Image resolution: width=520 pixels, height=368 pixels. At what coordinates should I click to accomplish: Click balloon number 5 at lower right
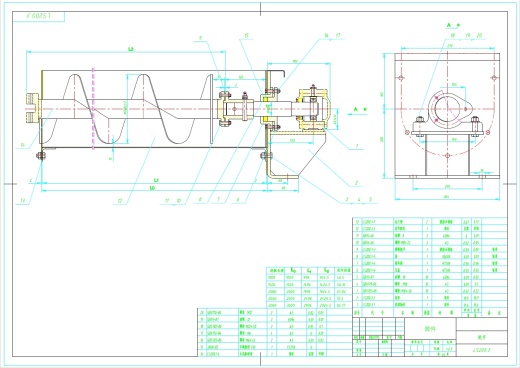point(370,199)
